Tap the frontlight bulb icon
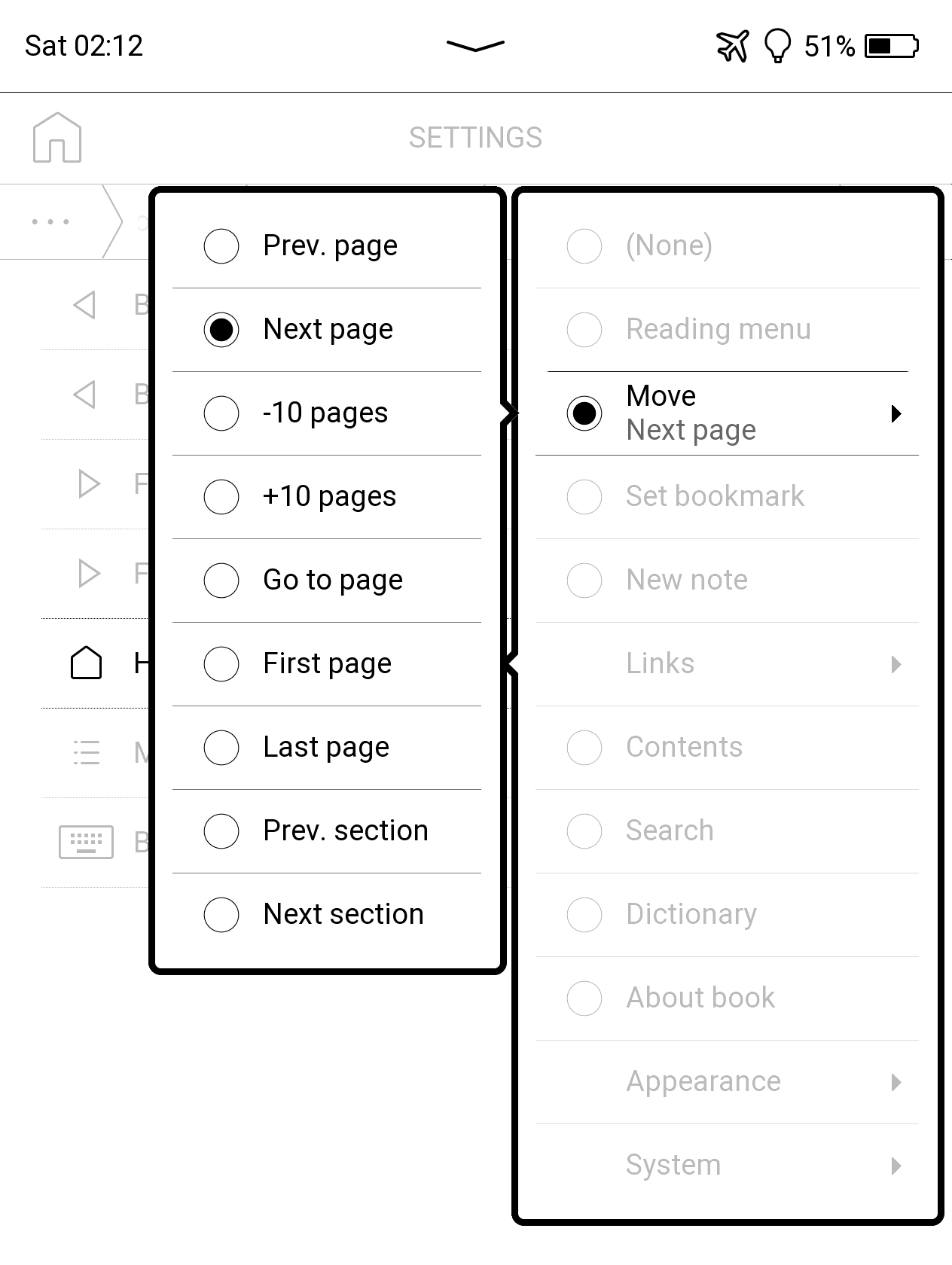Image resolution: width=952 pixels, height=1265 pixels. click(777, 46)
